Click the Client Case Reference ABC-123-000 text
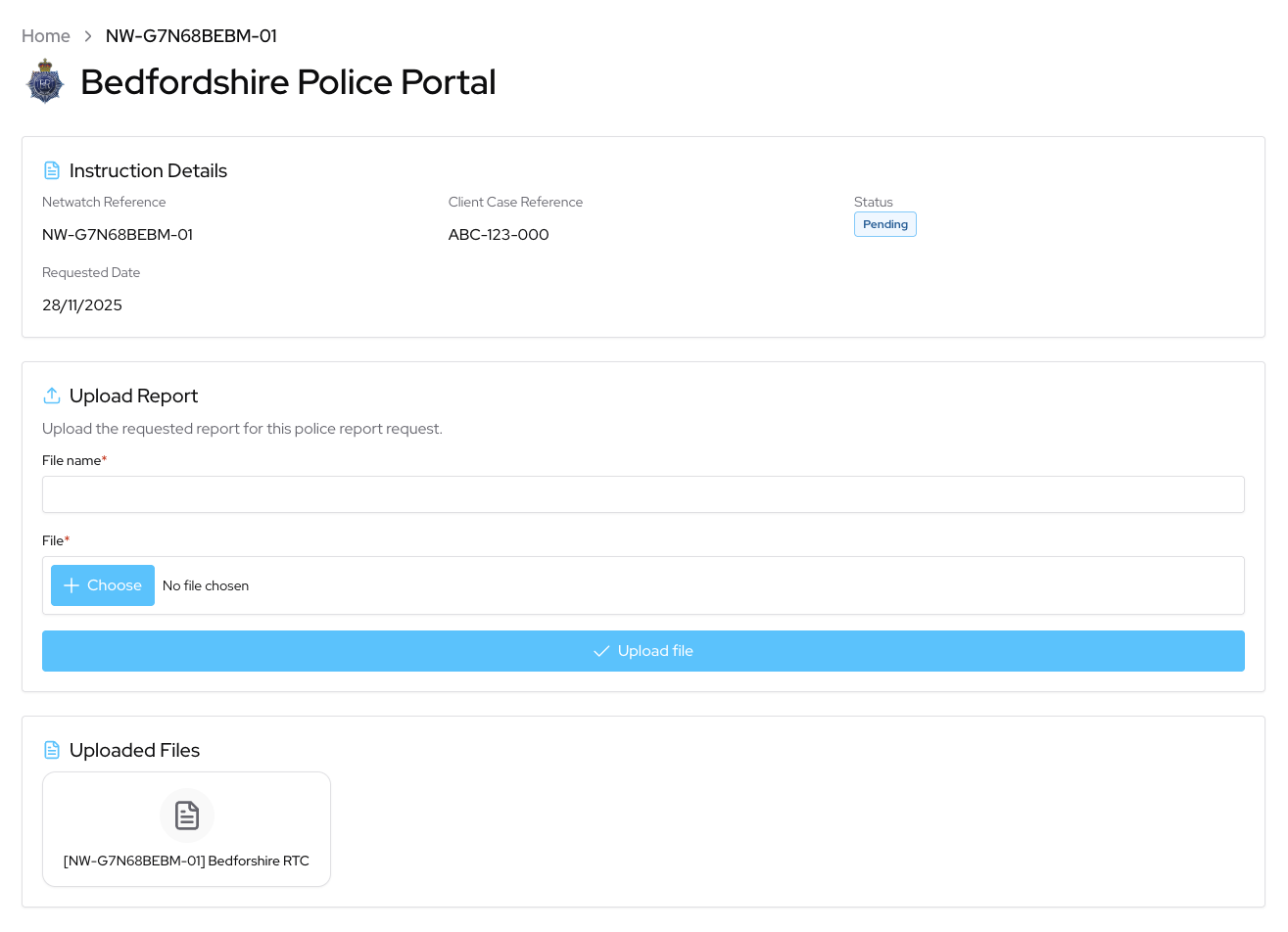Screen dimensions: 1288x932 pos(498,235)
